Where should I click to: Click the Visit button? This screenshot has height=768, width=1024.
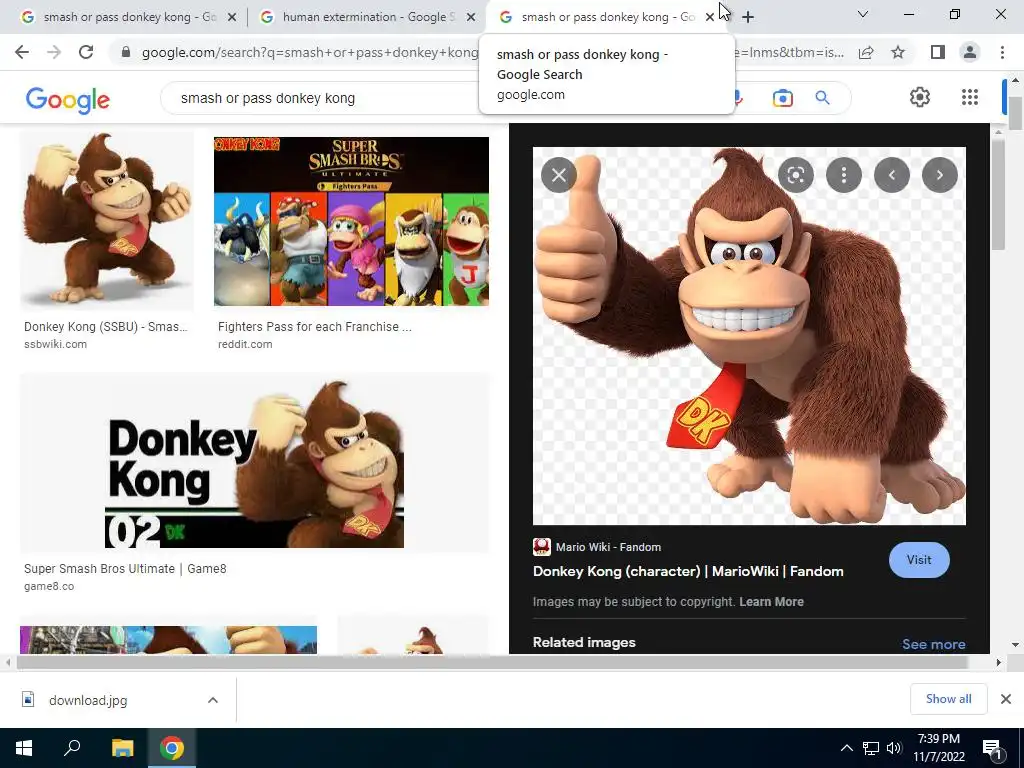click(919, 560)
